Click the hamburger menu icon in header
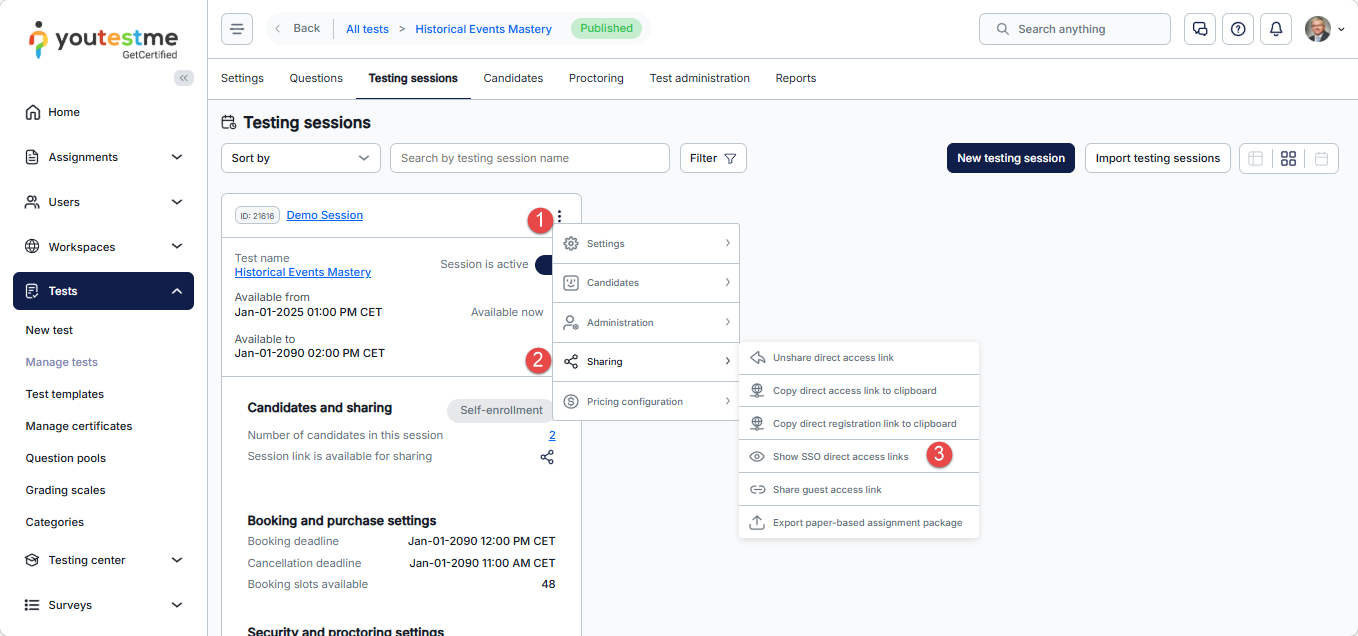Screen dimensions: 1358x636 point(237,29)
